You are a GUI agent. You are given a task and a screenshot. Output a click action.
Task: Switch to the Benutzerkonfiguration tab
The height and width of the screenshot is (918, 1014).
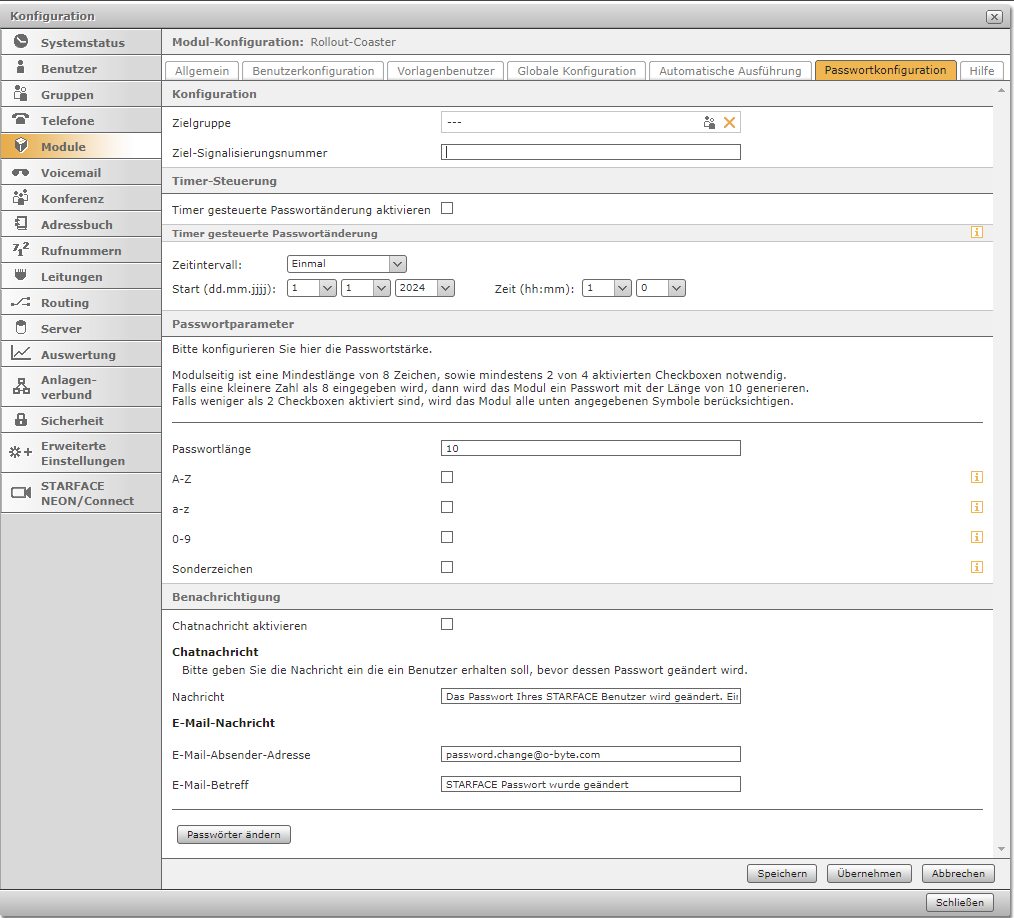313,71
